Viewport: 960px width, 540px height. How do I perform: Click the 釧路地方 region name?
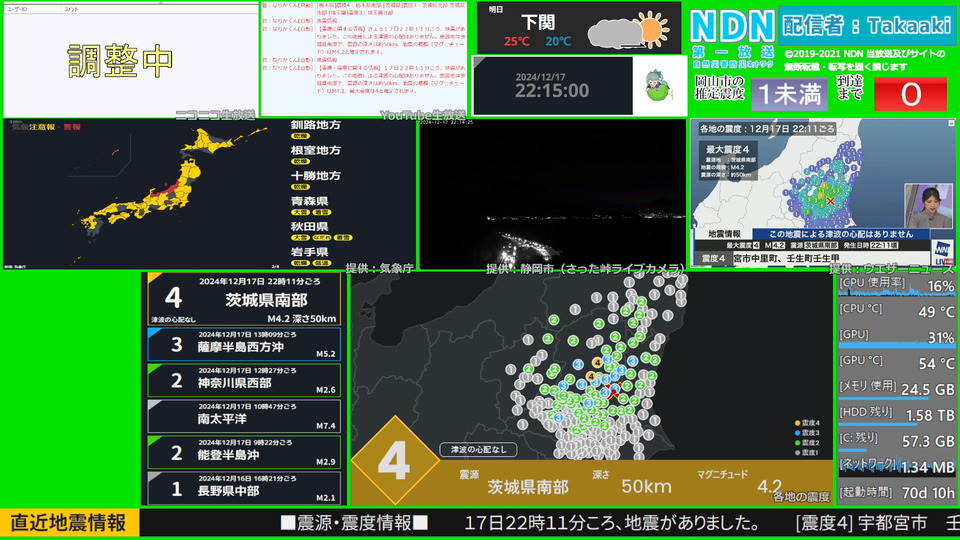point(316,125)
